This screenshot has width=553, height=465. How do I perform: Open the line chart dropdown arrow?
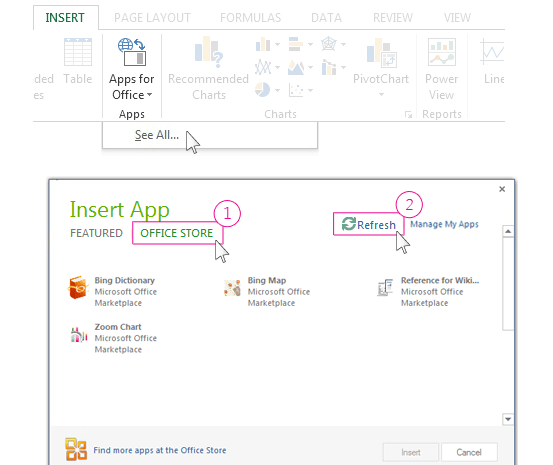[278, 67]
